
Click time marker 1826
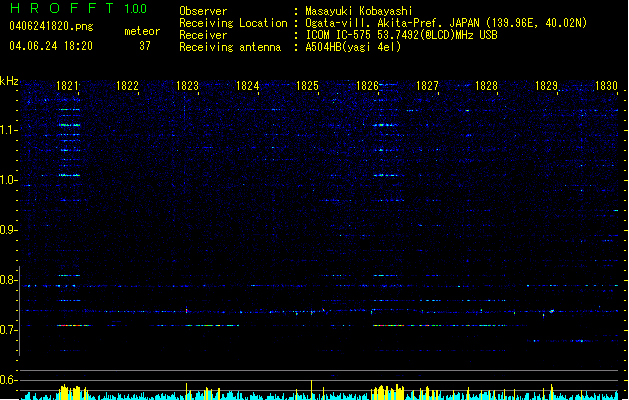coord(367,86)
